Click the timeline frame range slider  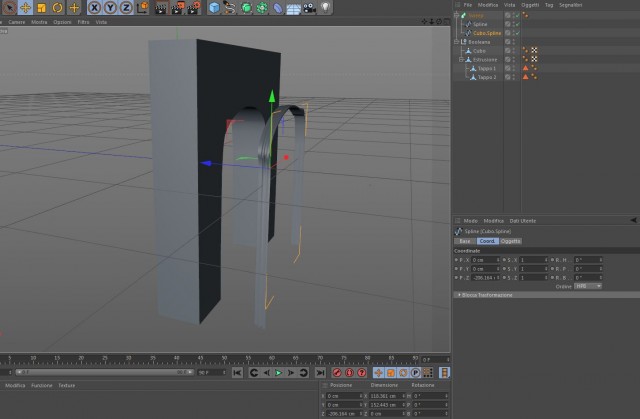pyautogui.click(x=104, y=372)
